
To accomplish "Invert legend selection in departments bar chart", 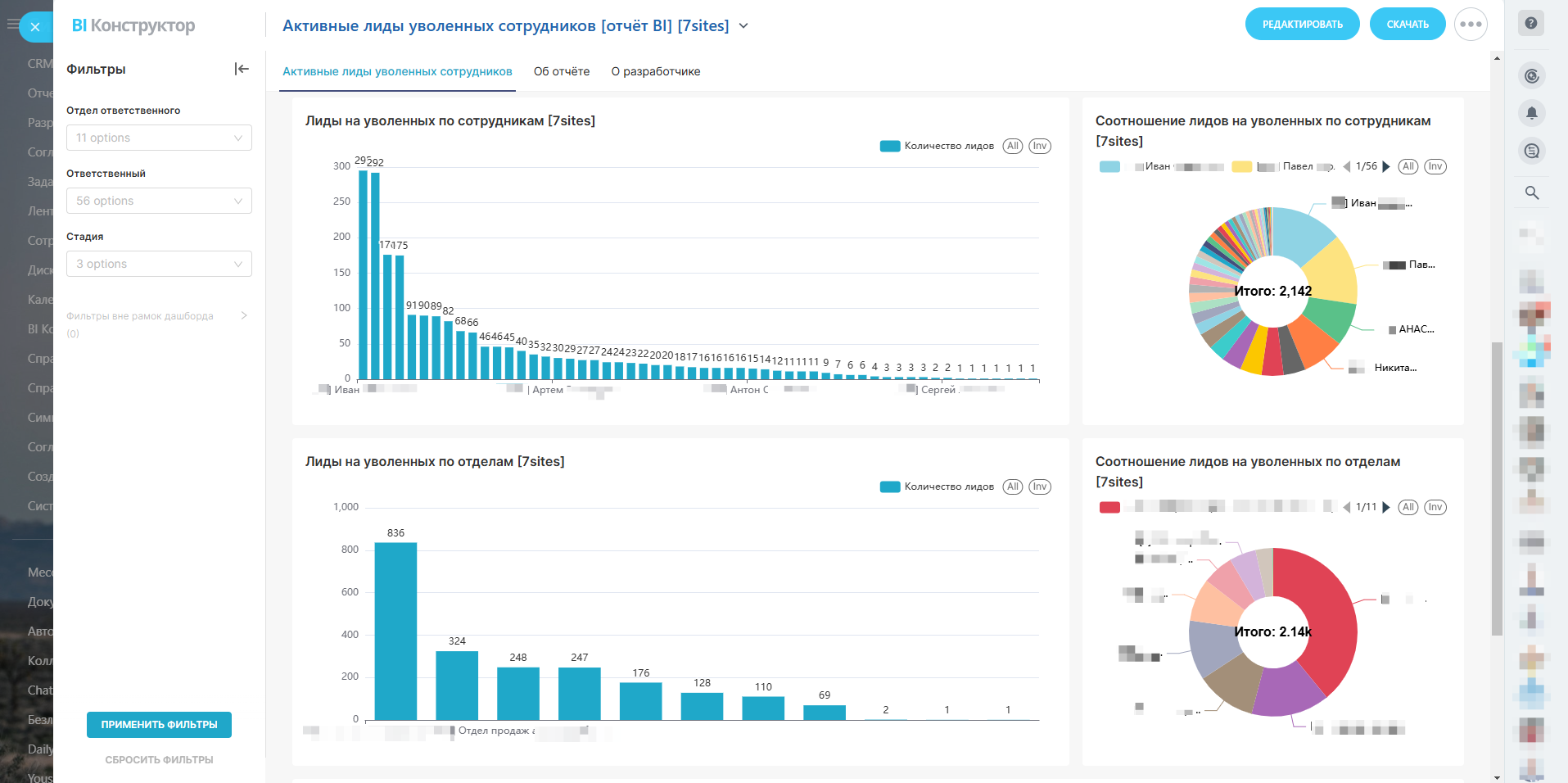I will tap(1040, 487).
